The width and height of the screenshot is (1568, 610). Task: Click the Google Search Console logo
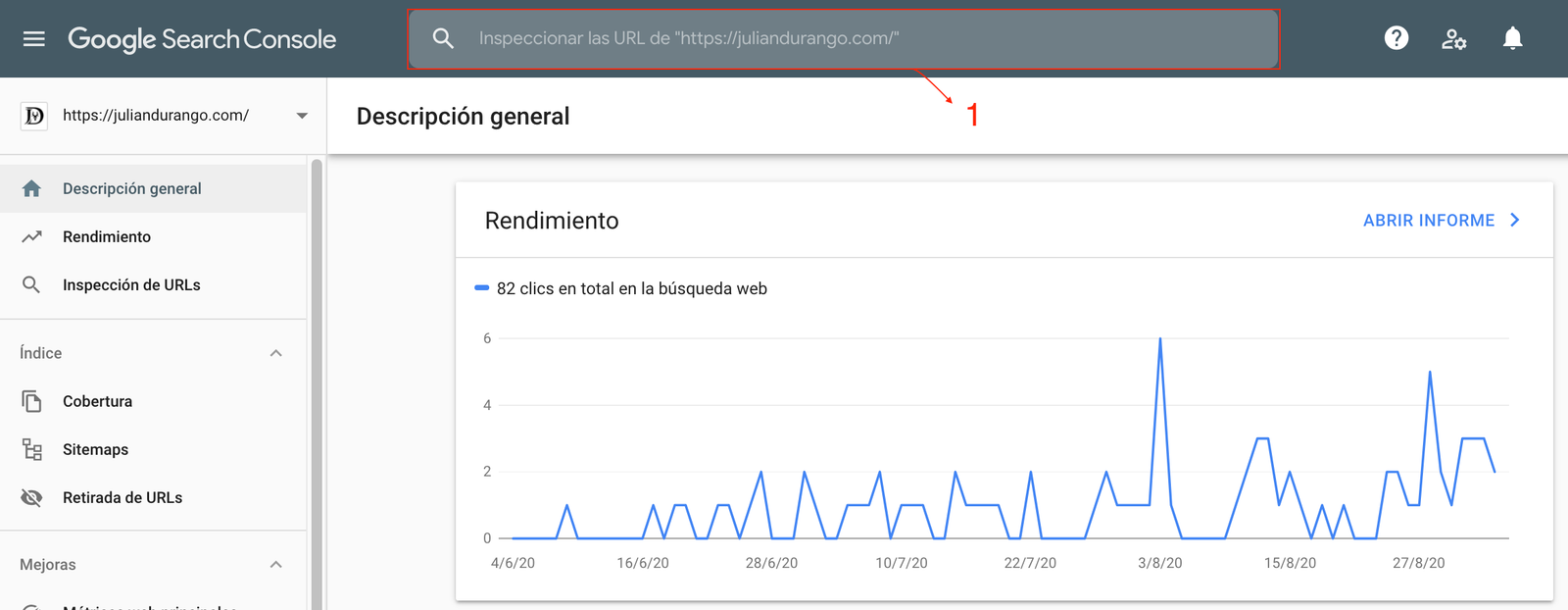pyautogui.click(x=202, y=38)
